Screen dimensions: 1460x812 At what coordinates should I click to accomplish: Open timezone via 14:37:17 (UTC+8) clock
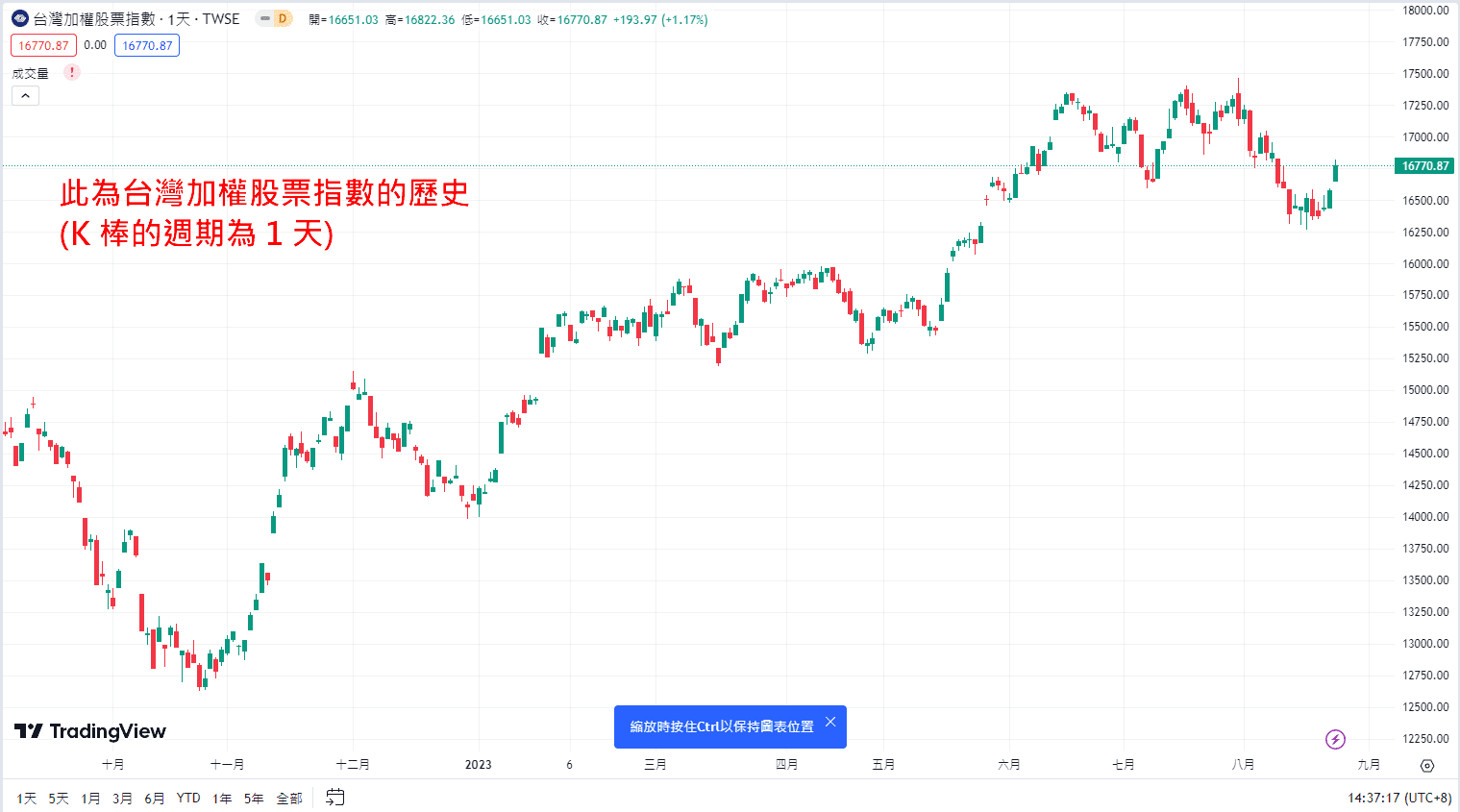click(x=1399, y=798)
